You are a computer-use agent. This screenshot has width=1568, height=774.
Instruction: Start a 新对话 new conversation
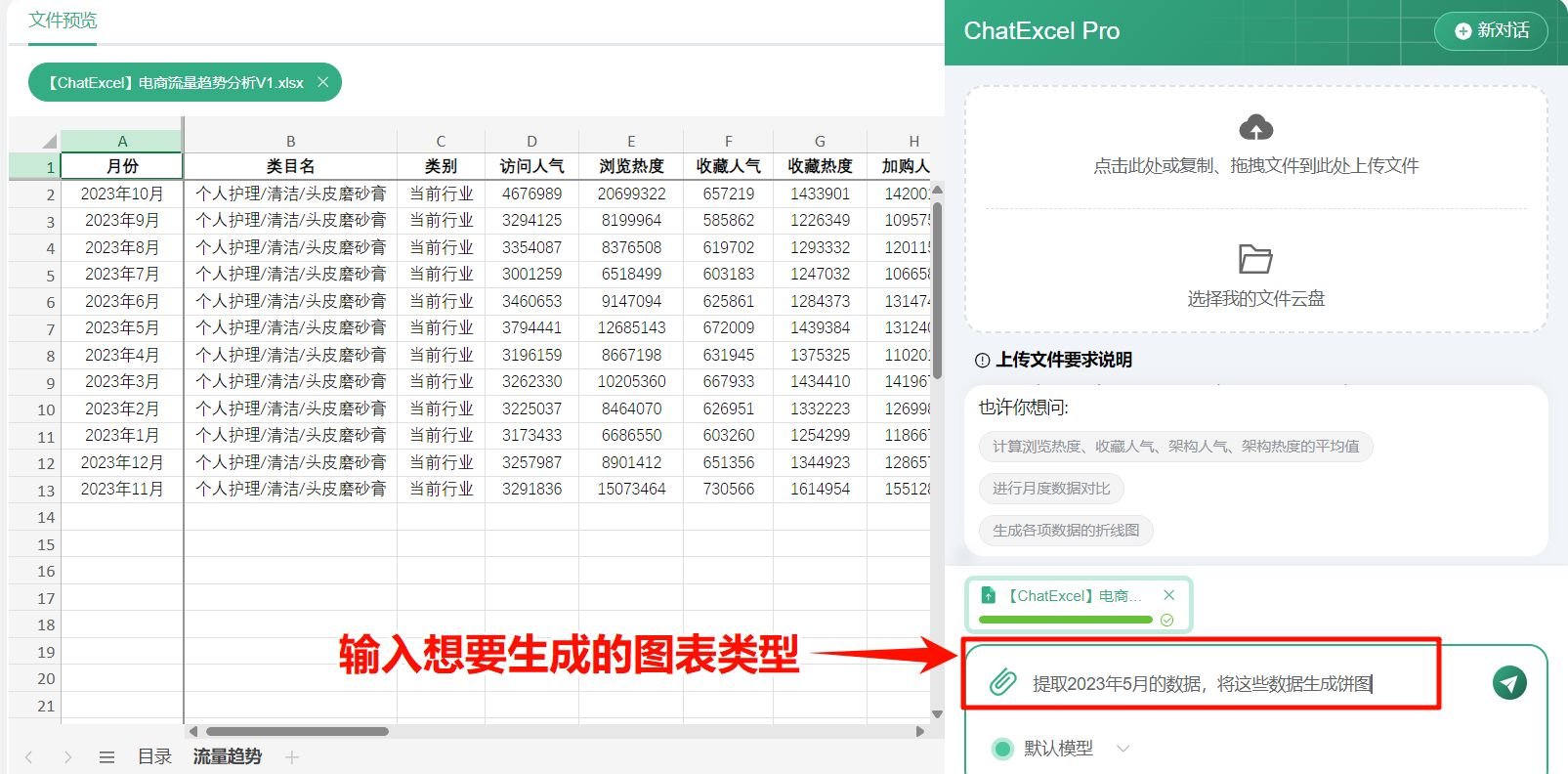[x=1491, y=31]
